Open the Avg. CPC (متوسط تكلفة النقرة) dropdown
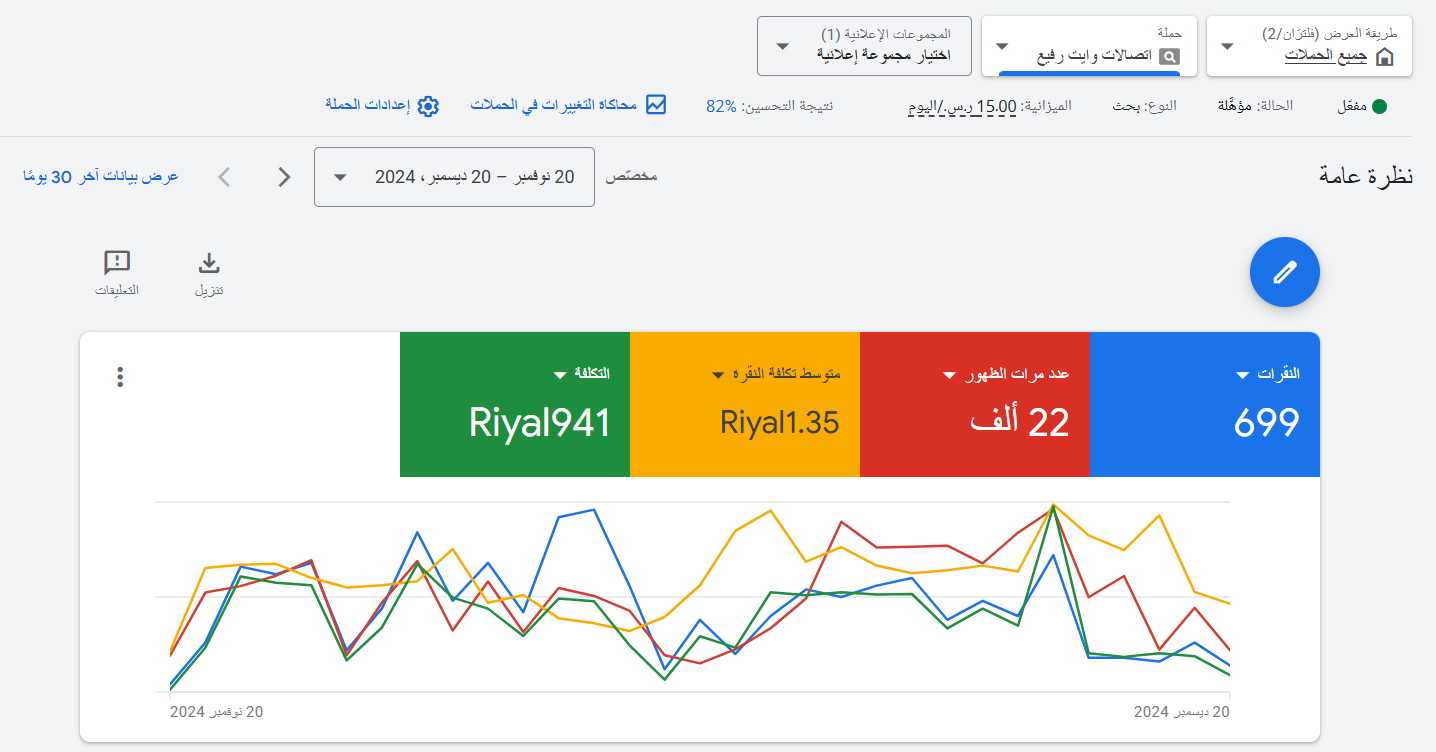1436x752 pixels. click(776, 374)
